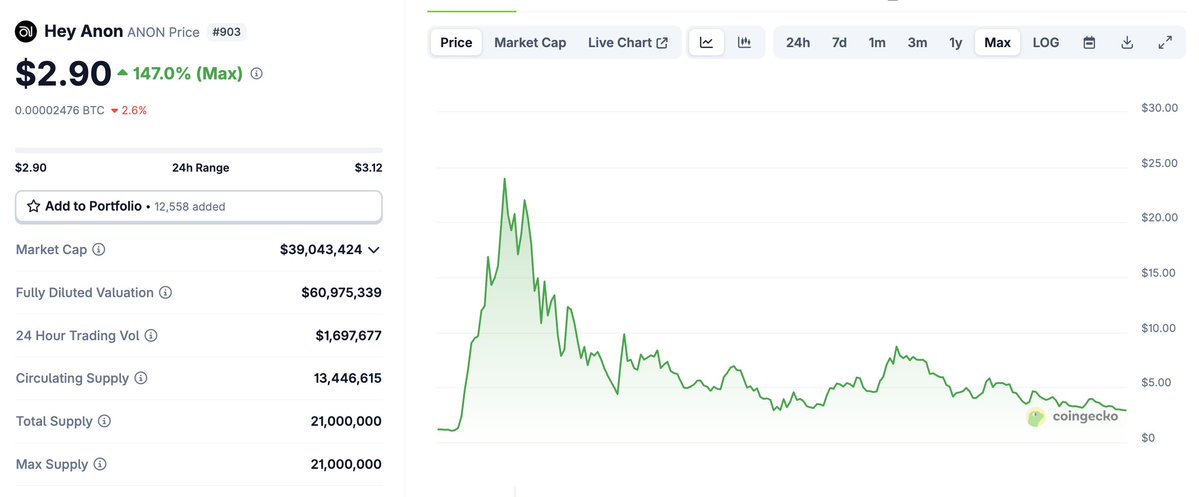Open the Live Chart tab
Viewport: 1199px width, 497px height.
point(628,42)
